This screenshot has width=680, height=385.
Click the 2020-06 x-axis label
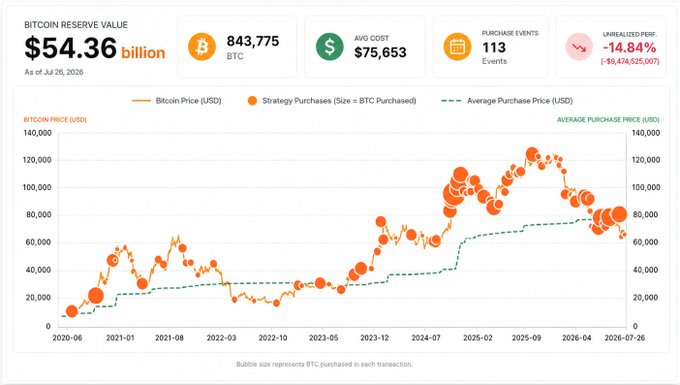(x=67, y=338)
